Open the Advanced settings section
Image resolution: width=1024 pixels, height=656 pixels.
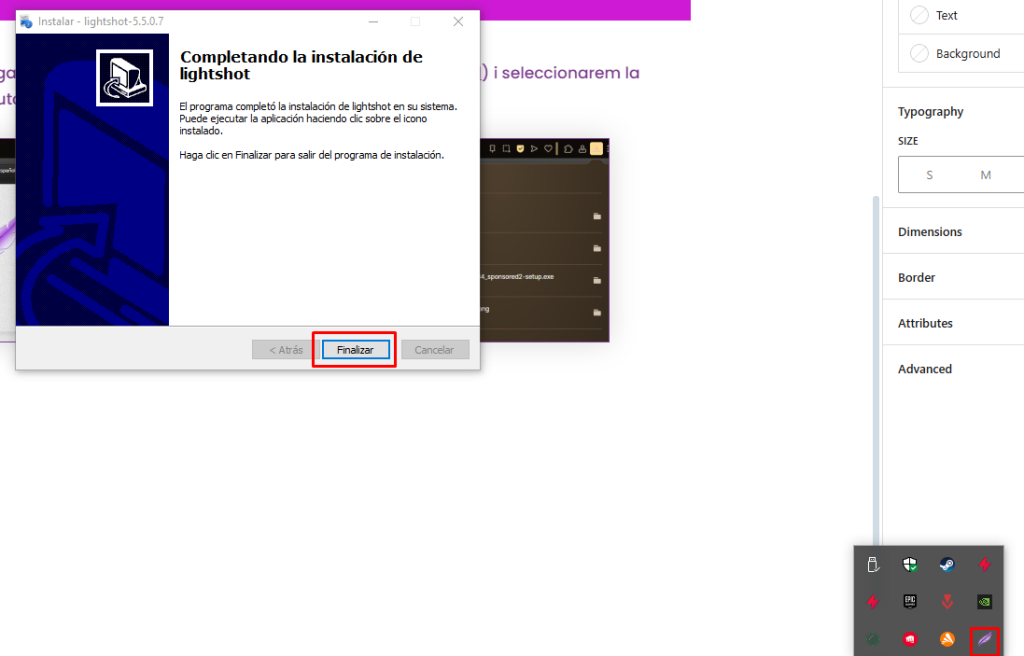[x=925, y=370]
